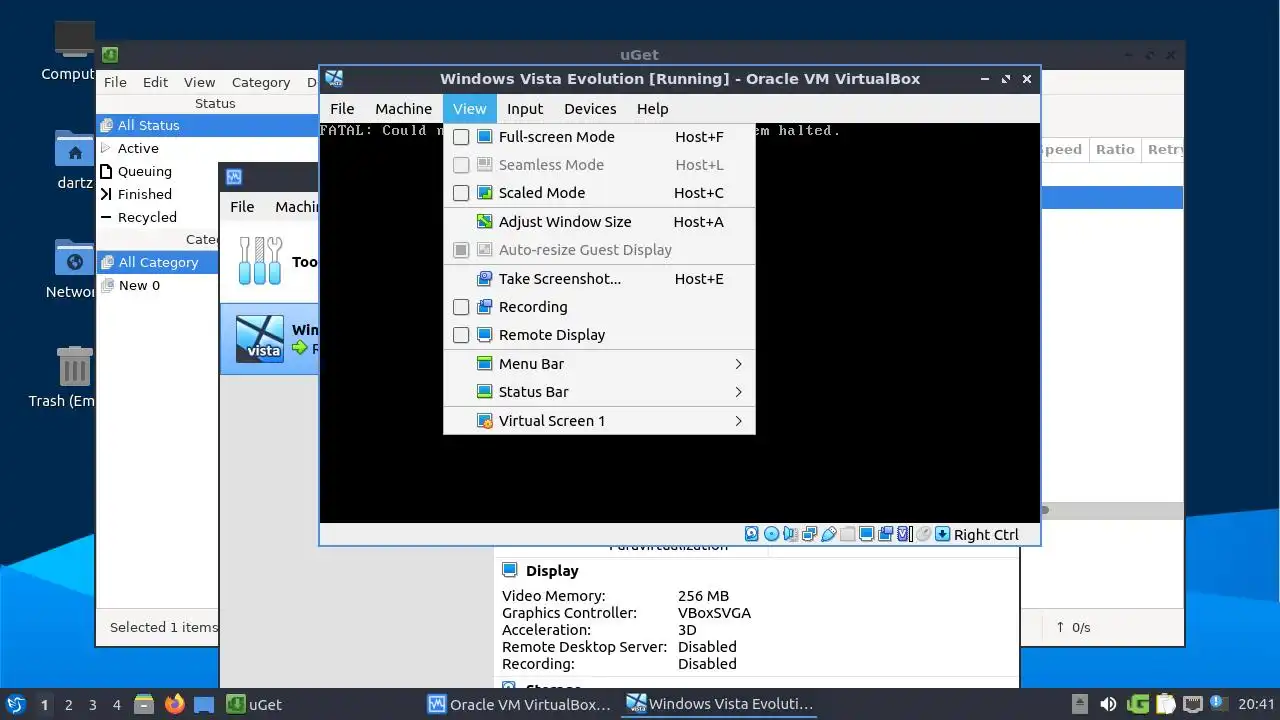The height and width of the screenshot is (720, 1280).
Task: Click the Auto-resize Guest Display checkbox
Action: tap(461, 250)
